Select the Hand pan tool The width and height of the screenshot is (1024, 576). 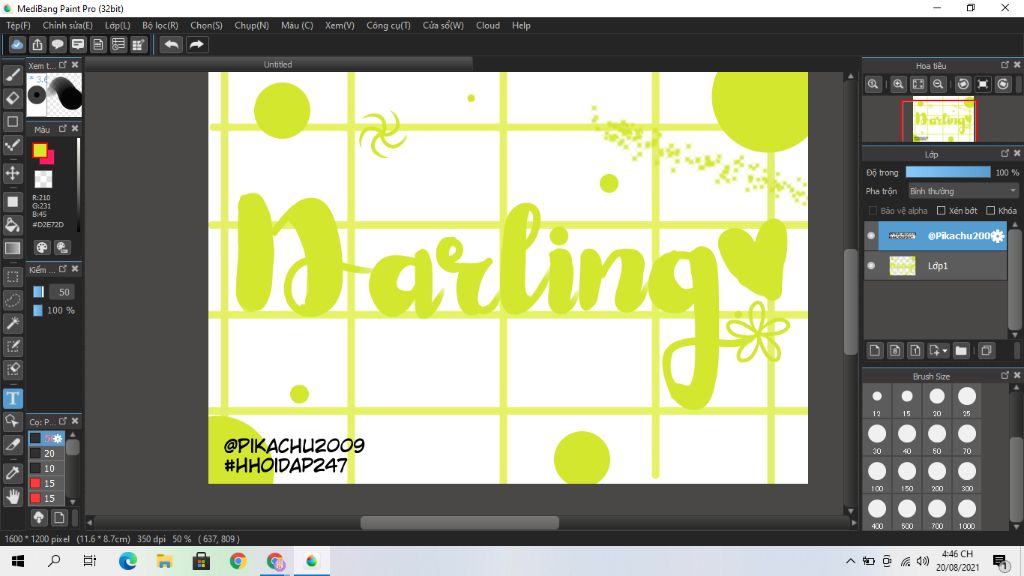[x=12, y=496]
